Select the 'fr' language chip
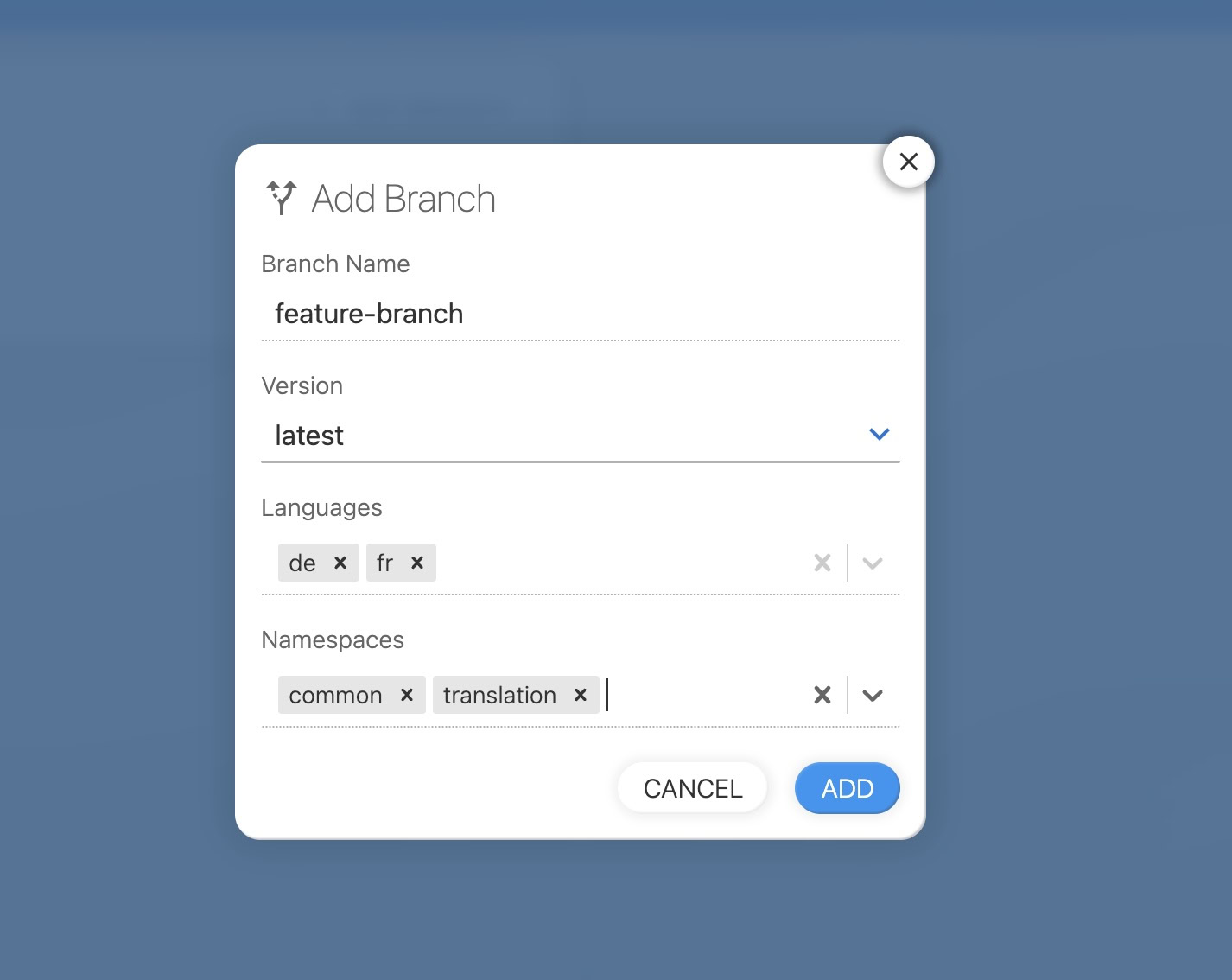 tap(385, 563)
